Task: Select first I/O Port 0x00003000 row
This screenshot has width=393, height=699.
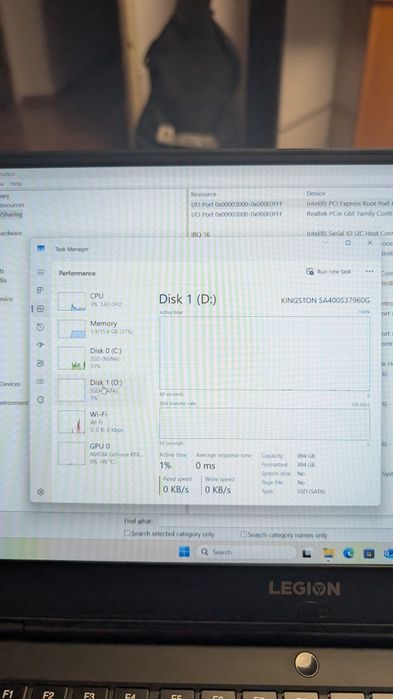Action: [x=291, y=204]
